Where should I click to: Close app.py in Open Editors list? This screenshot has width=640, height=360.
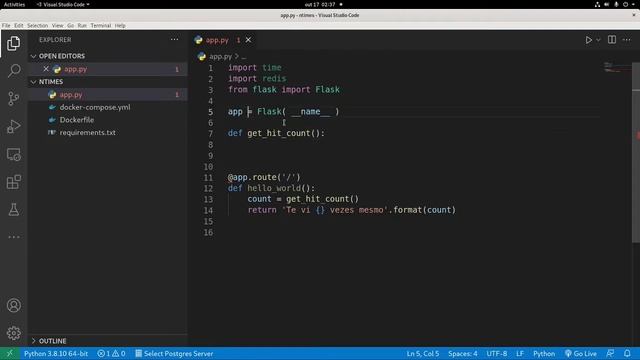46,69
